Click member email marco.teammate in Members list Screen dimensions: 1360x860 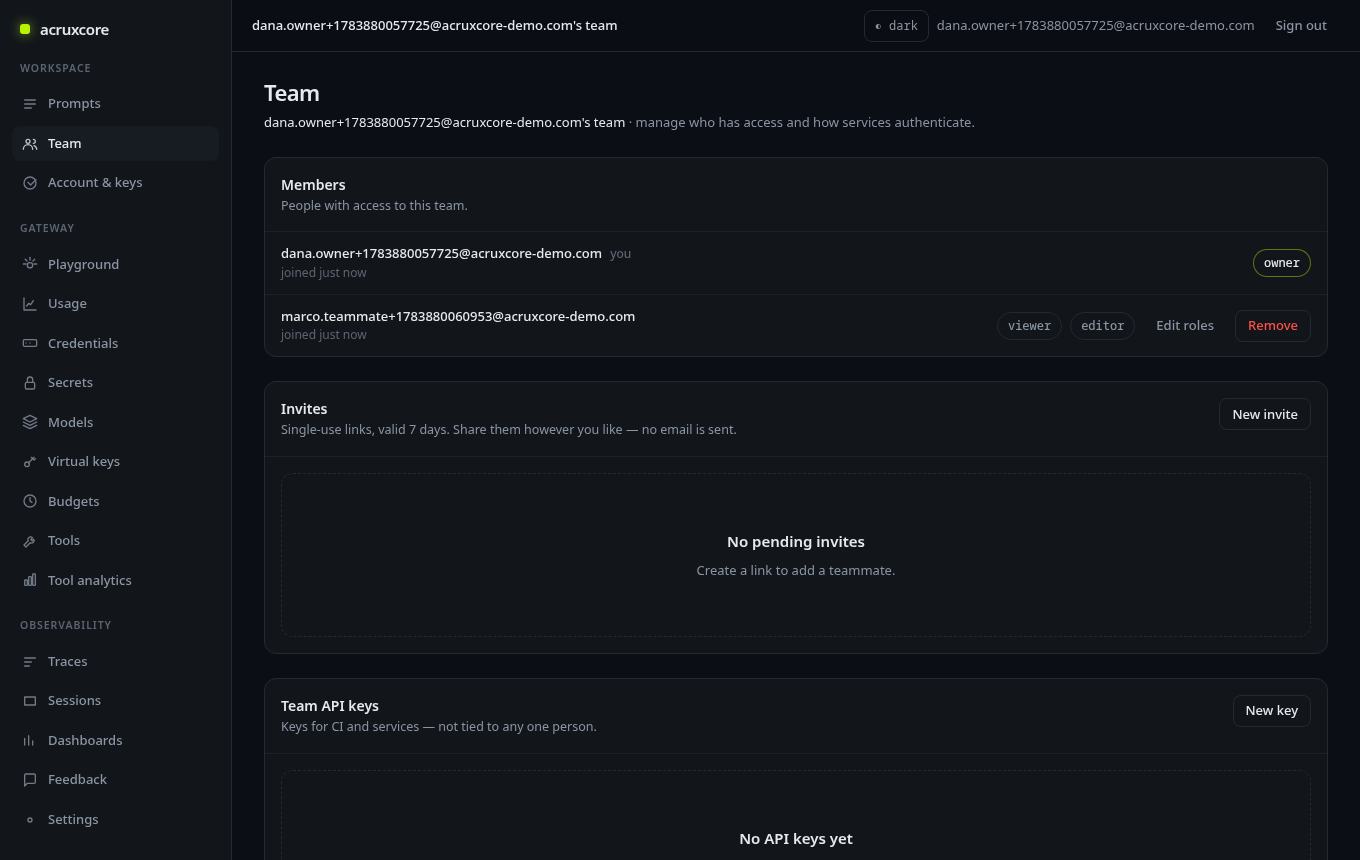click(458, 317)
